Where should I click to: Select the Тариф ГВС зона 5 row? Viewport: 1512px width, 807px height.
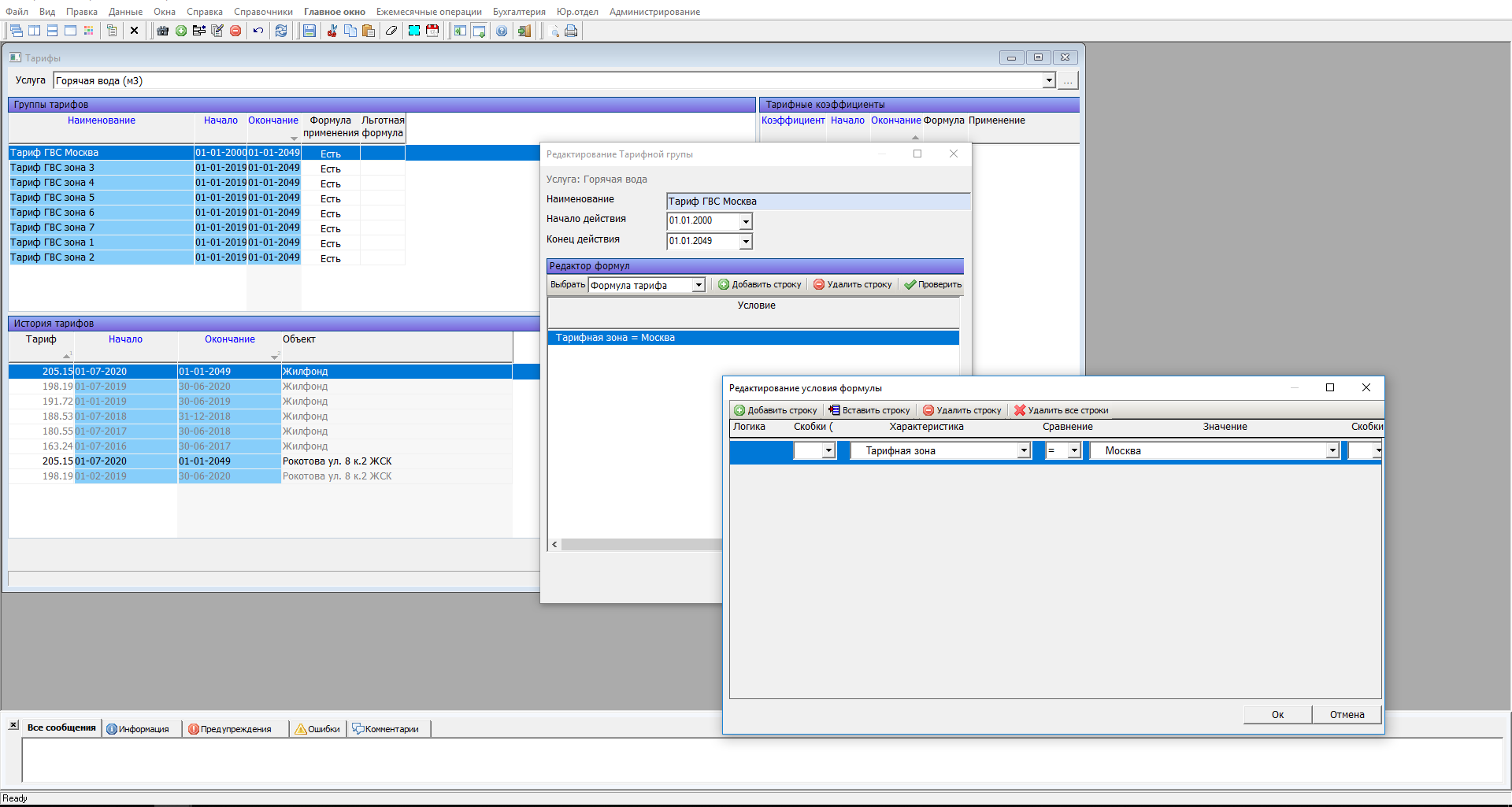(207, 198)
